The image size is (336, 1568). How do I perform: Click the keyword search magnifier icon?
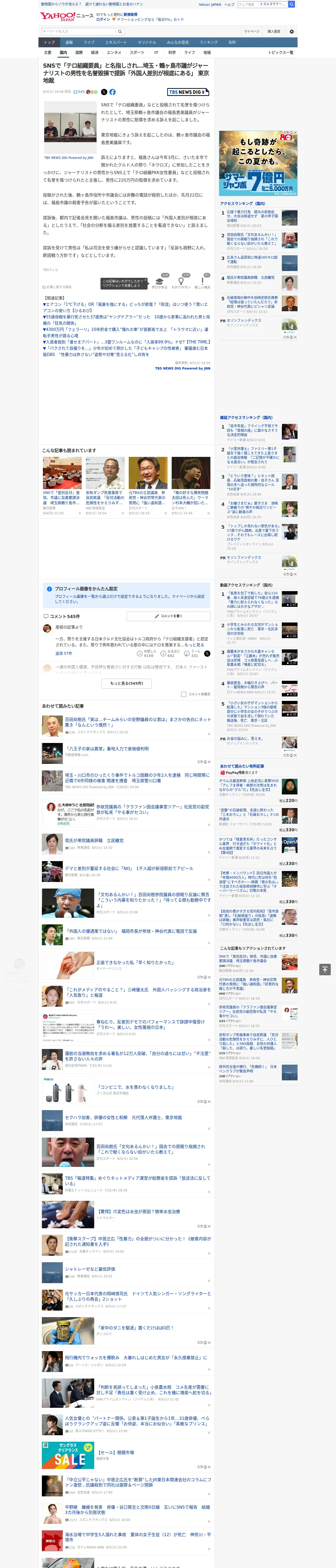click(x=120, y=32)
